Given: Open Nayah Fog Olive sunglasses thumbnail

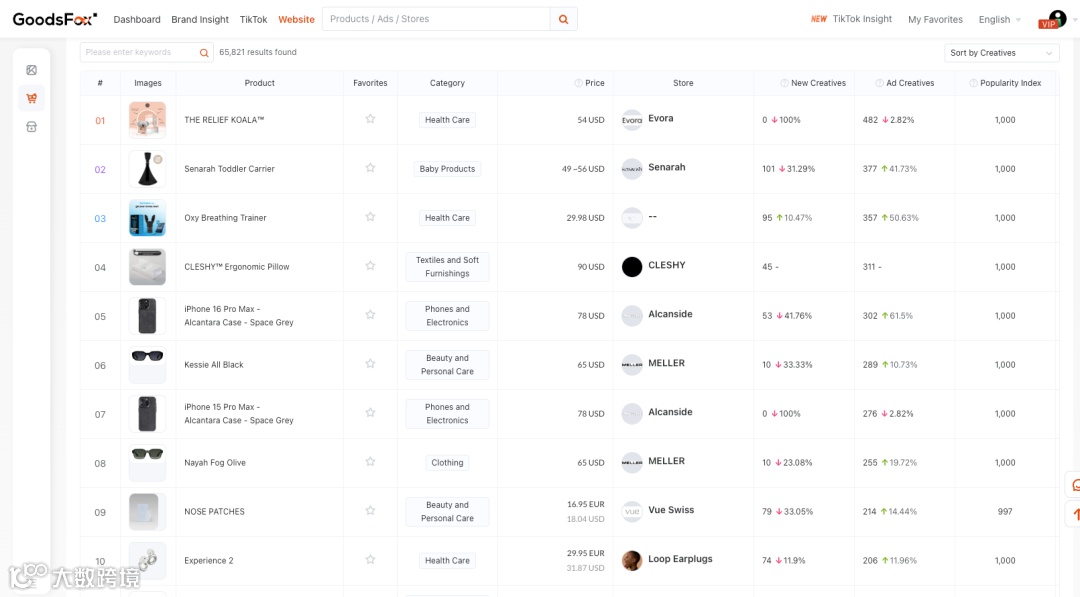Looking at the screenshot, I should (x=147, y=463).
